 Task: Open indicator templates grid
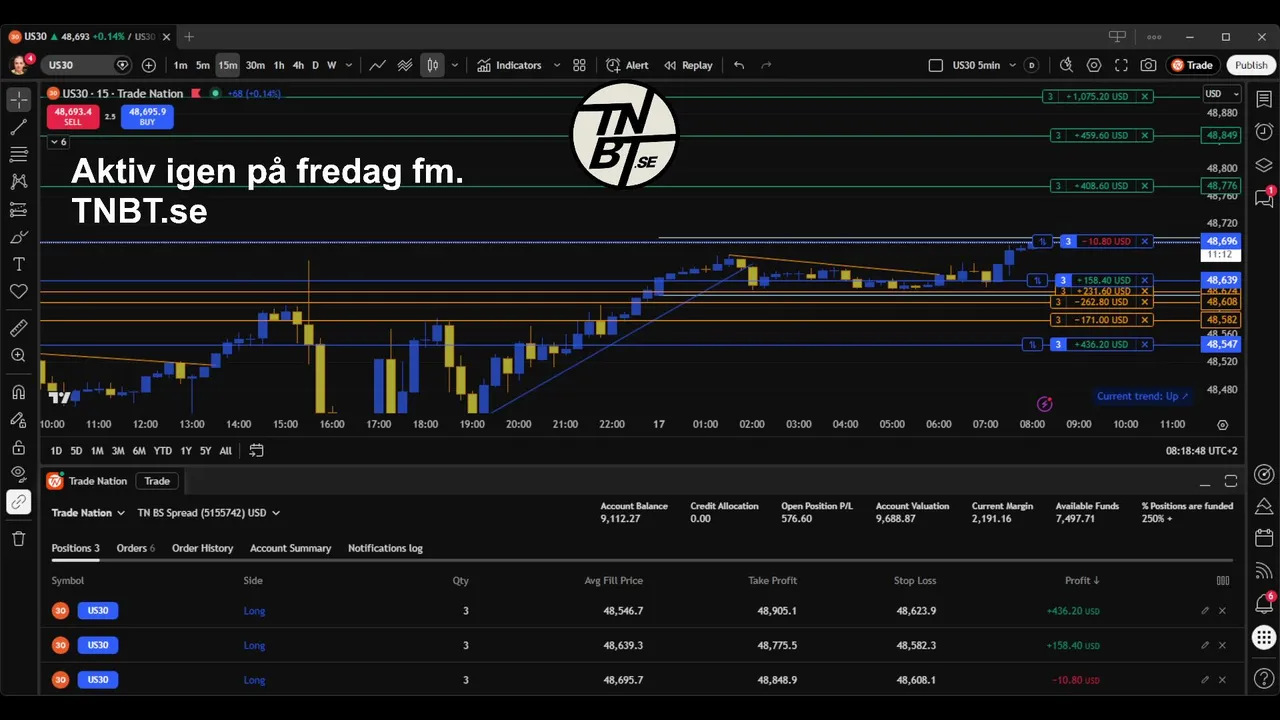[579, 65]
